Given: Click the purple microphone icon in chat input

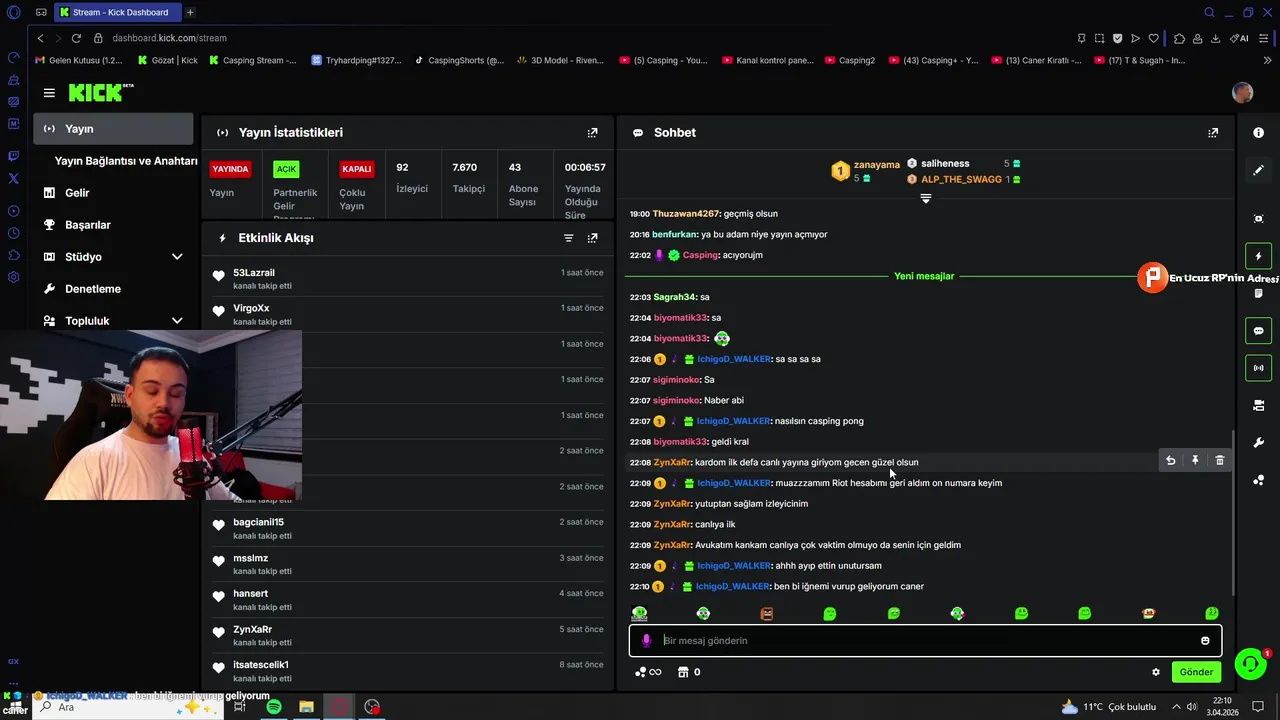Looking at the screenshot, I should click(646, 641).
